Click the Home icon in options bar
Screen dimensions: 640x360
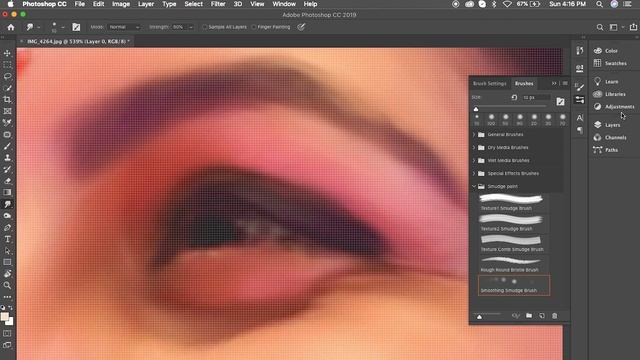coord(11,27)
